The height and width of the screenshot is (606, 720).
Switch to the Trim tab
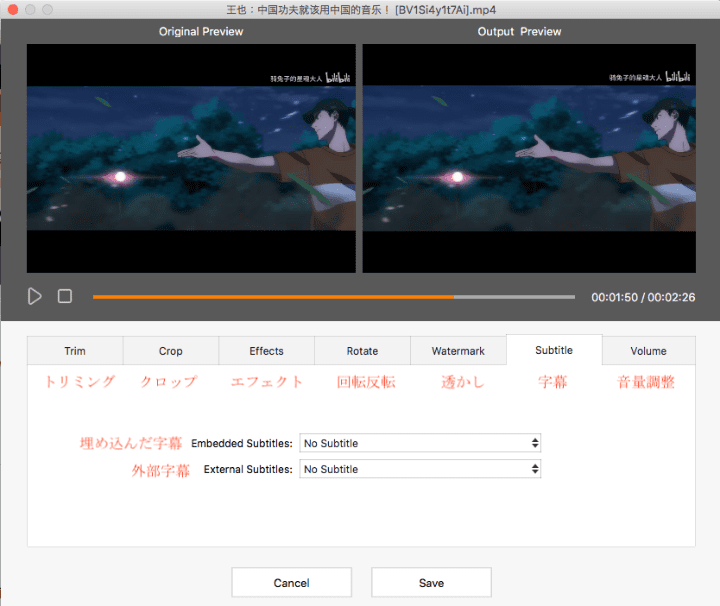pyautogui.click(x=75, y=351)
